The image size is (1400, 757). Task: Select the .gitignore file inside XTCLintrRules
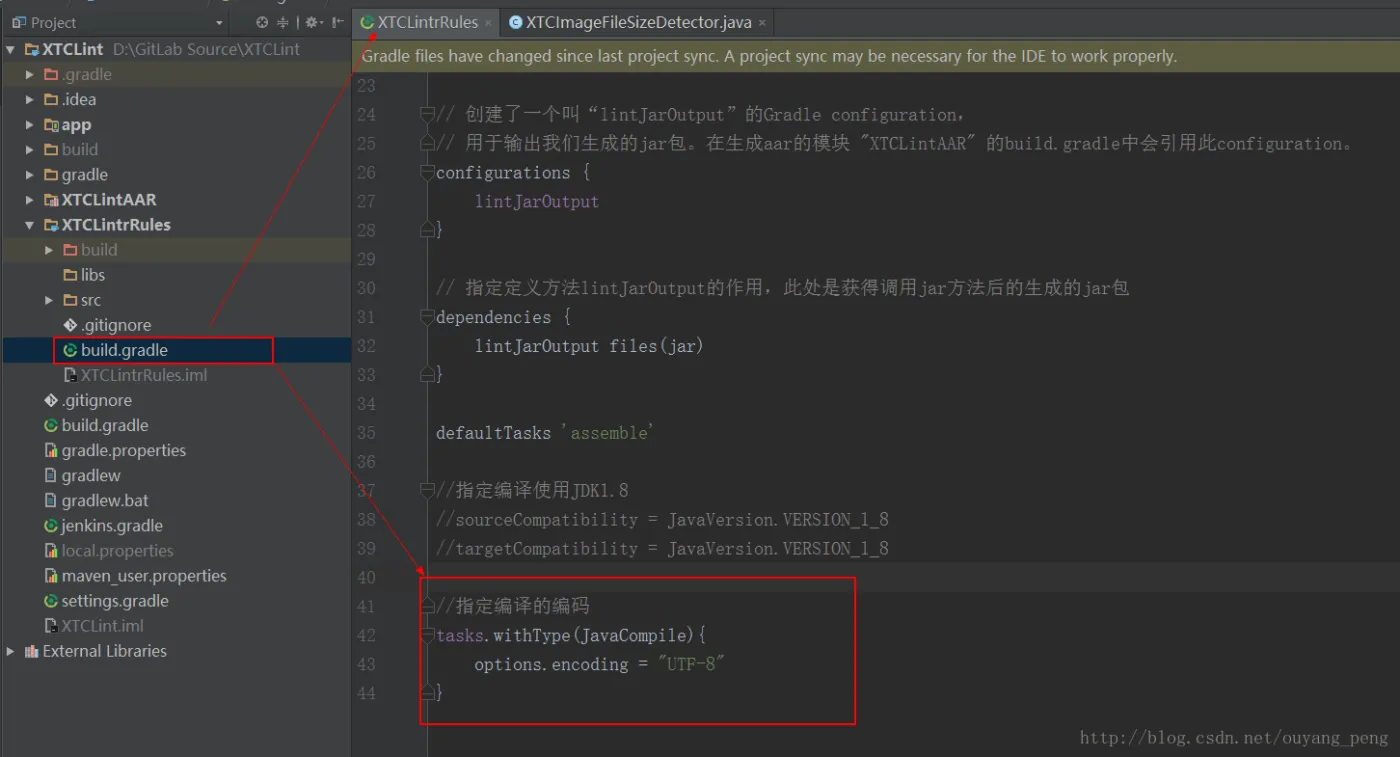pyautogui.click(x=116, y=325)
